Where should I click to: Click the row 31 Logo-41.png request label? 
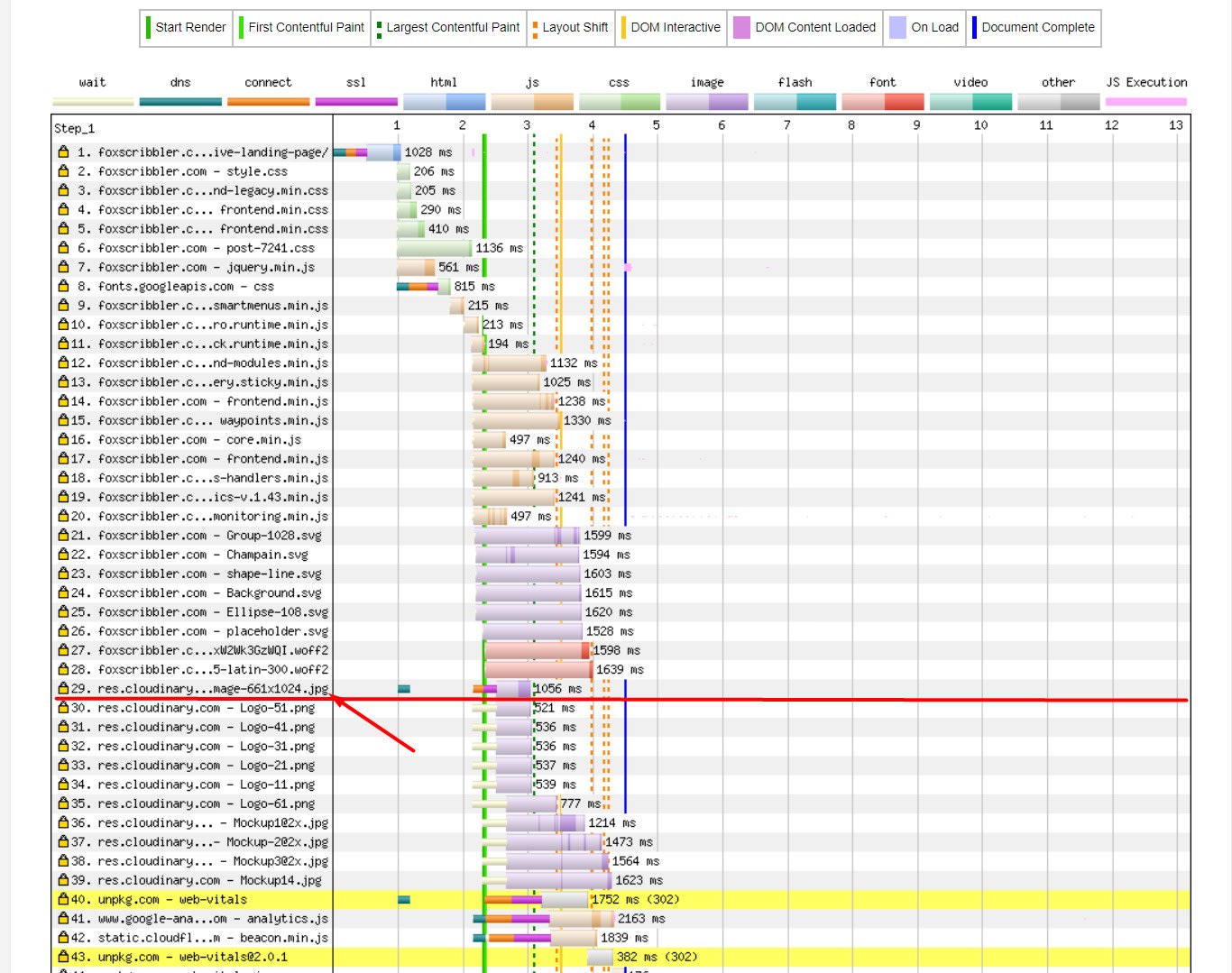207,726
